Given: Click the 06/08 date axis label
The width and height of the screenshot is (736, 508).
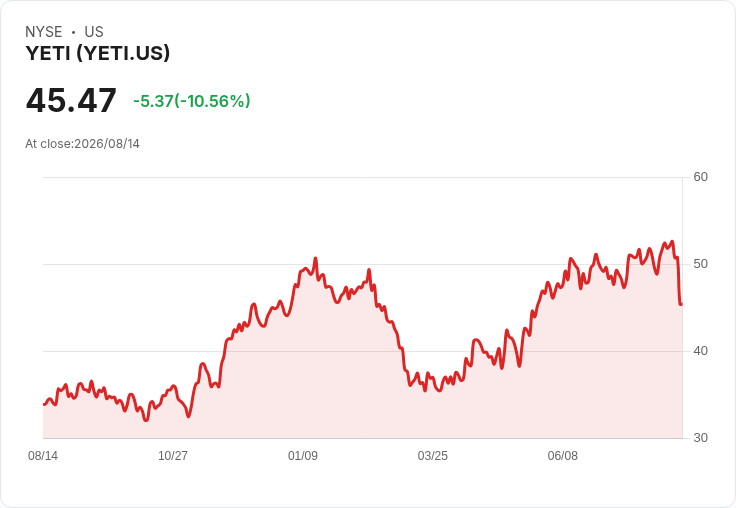Looking at the screenshot, I should (563, 455).
